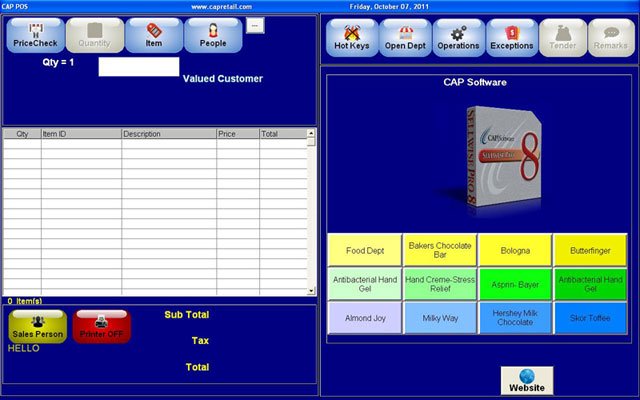Image resolution: width=640 pixels, height=400 pixels.
Task: Click the Item ID column header
Action: click(81, 134)
